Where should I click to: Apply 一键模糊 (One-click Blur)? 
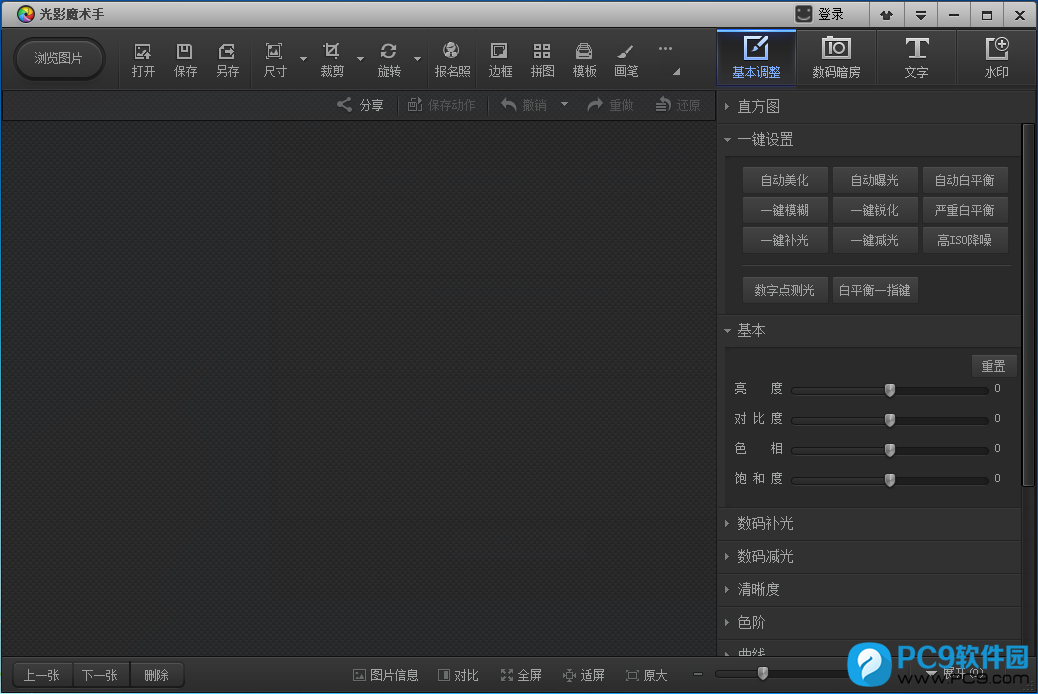pyautogui.click(x=784, y=210)
